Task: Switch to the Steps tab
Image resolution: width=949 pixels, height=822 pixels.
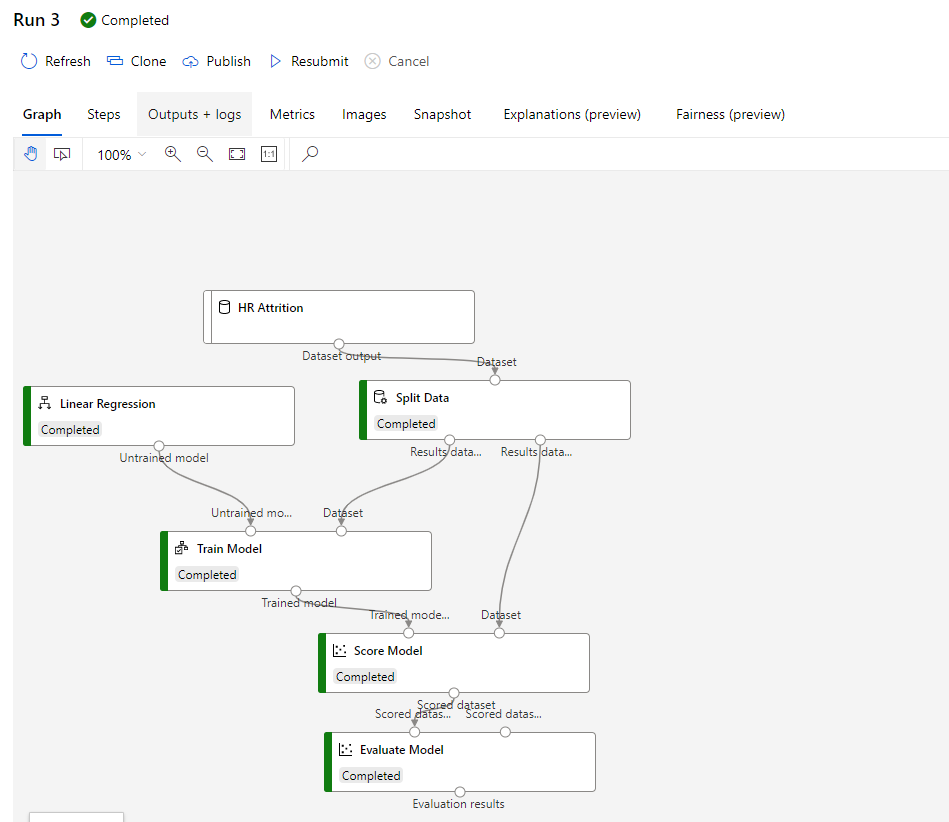Action: pyautogui.click(x=104, y=114)
